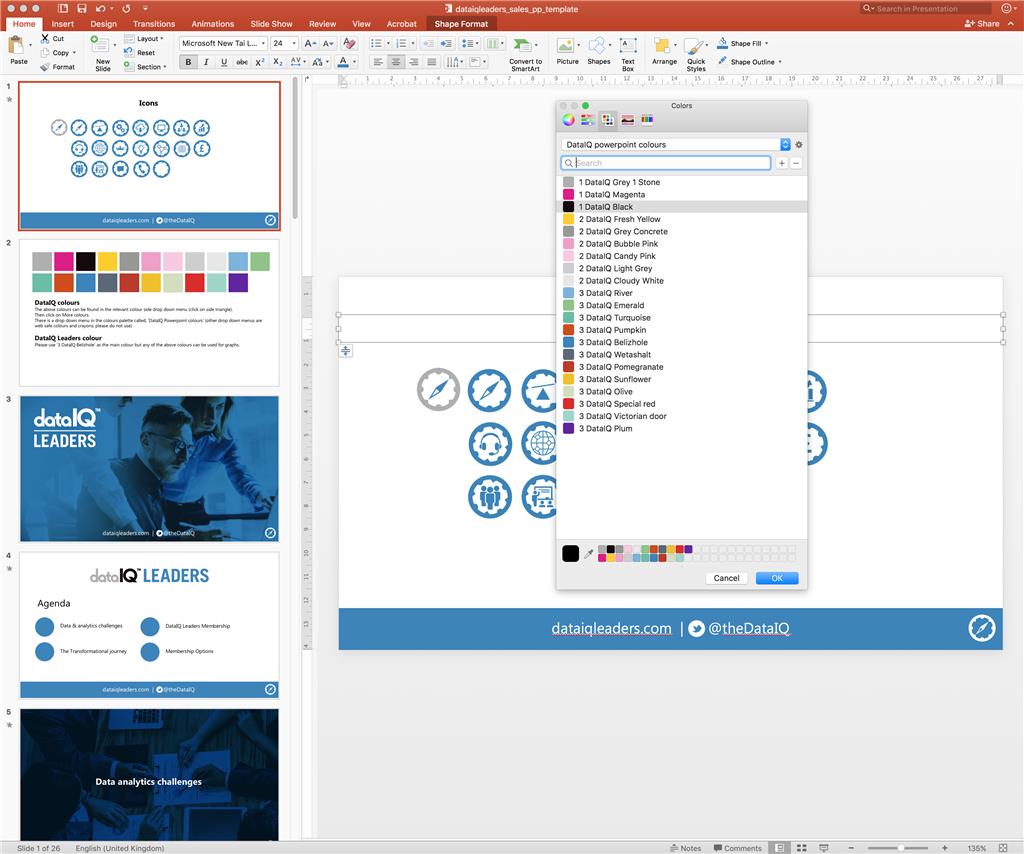Click the Paste clipboard icon
This screenshot has width=1024, height=854.
pos(16,46)
